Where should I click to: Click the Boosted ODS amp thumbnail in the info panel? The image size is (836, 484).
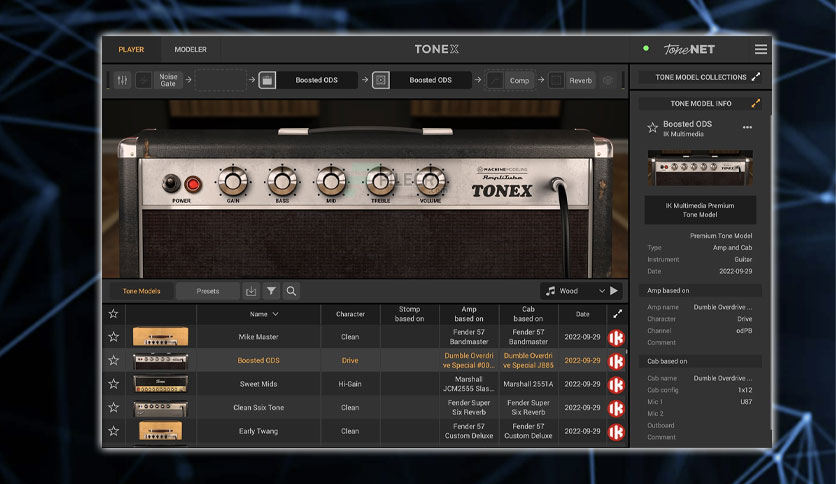pos(700,168)
